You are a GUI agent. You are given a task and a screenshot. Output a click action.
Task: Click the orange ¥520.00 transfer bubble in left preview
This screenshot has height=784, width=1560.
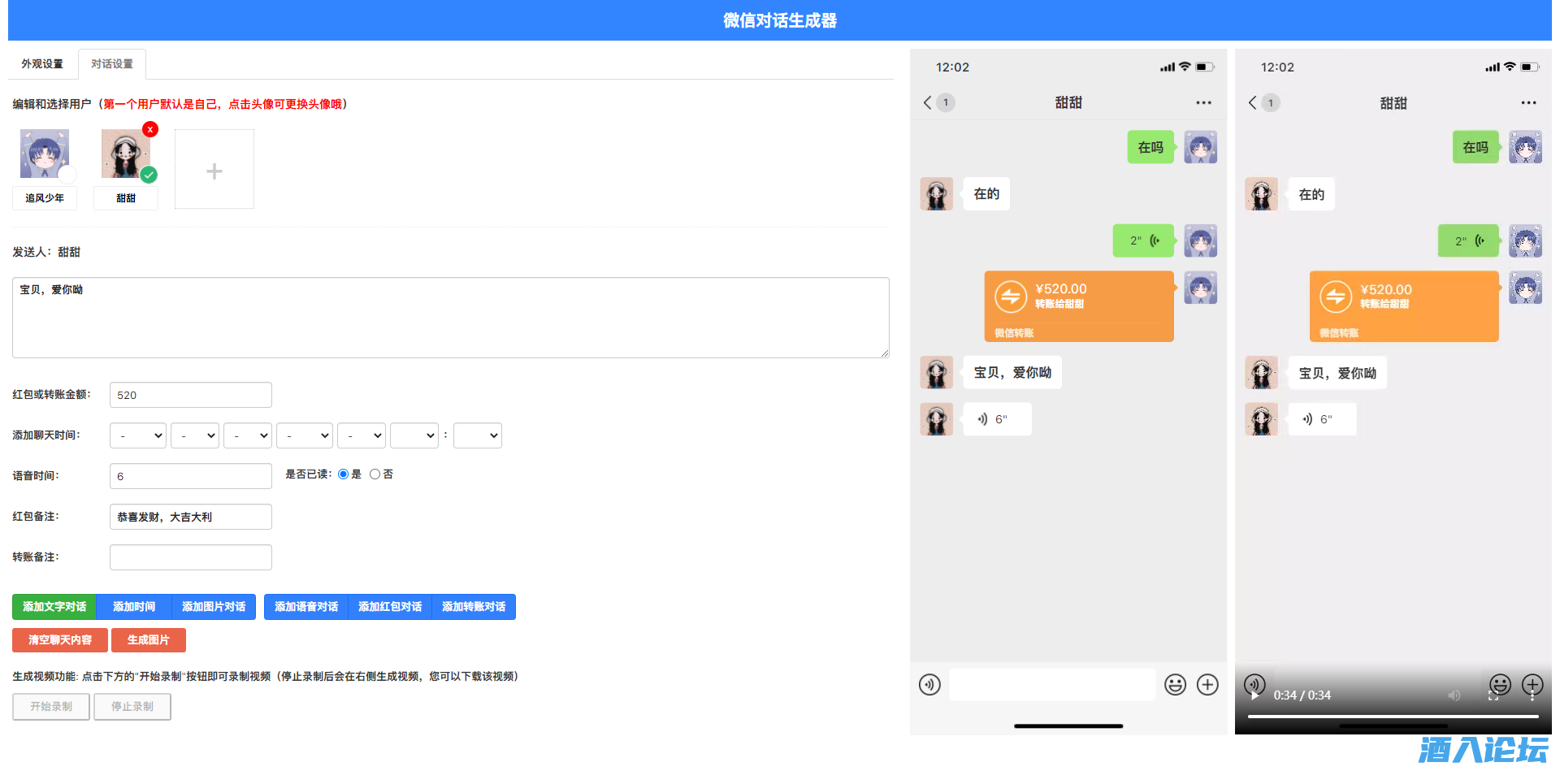point(1079,305)
